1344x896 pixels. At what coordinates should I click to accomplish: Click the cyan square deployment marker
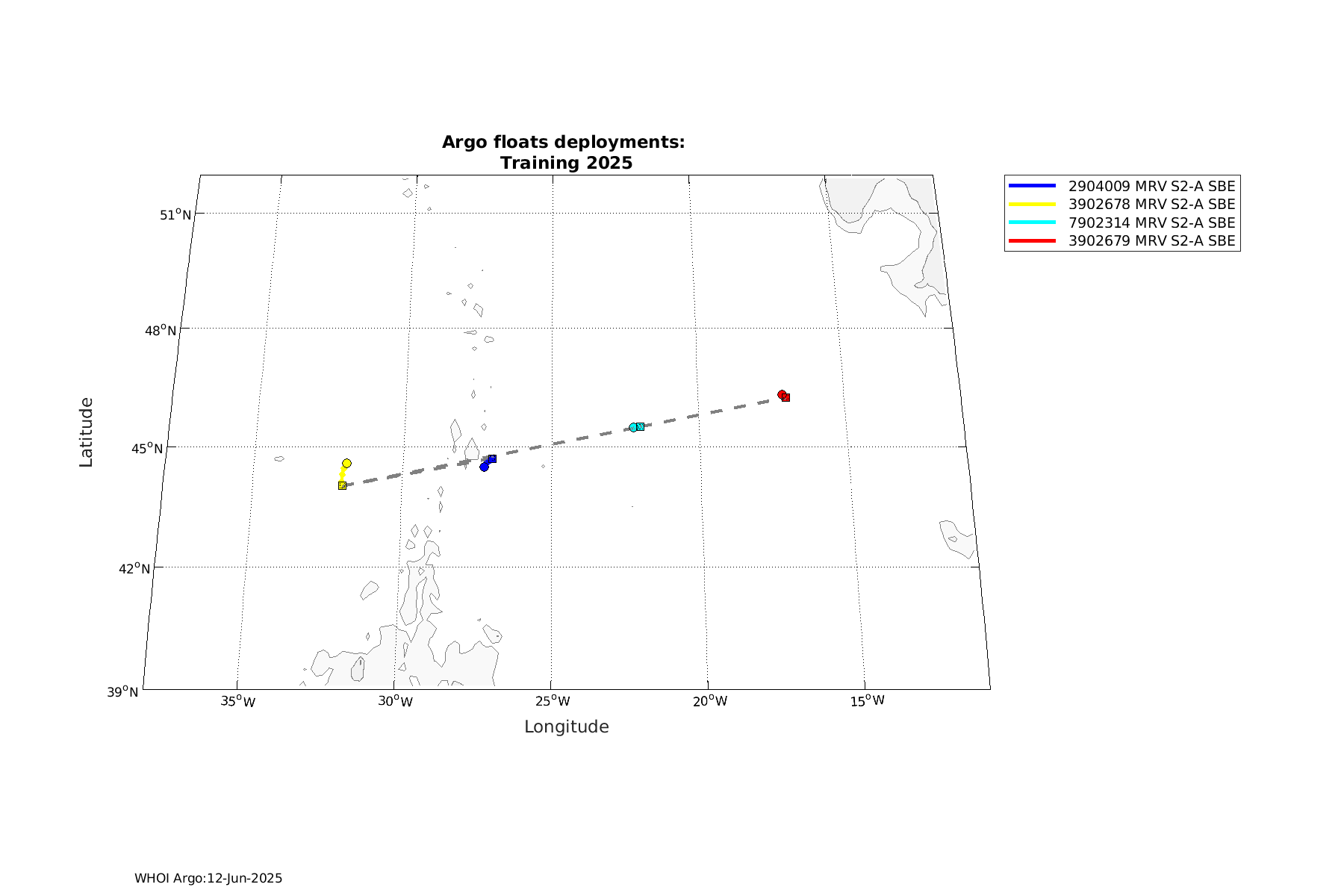[640, 426]
